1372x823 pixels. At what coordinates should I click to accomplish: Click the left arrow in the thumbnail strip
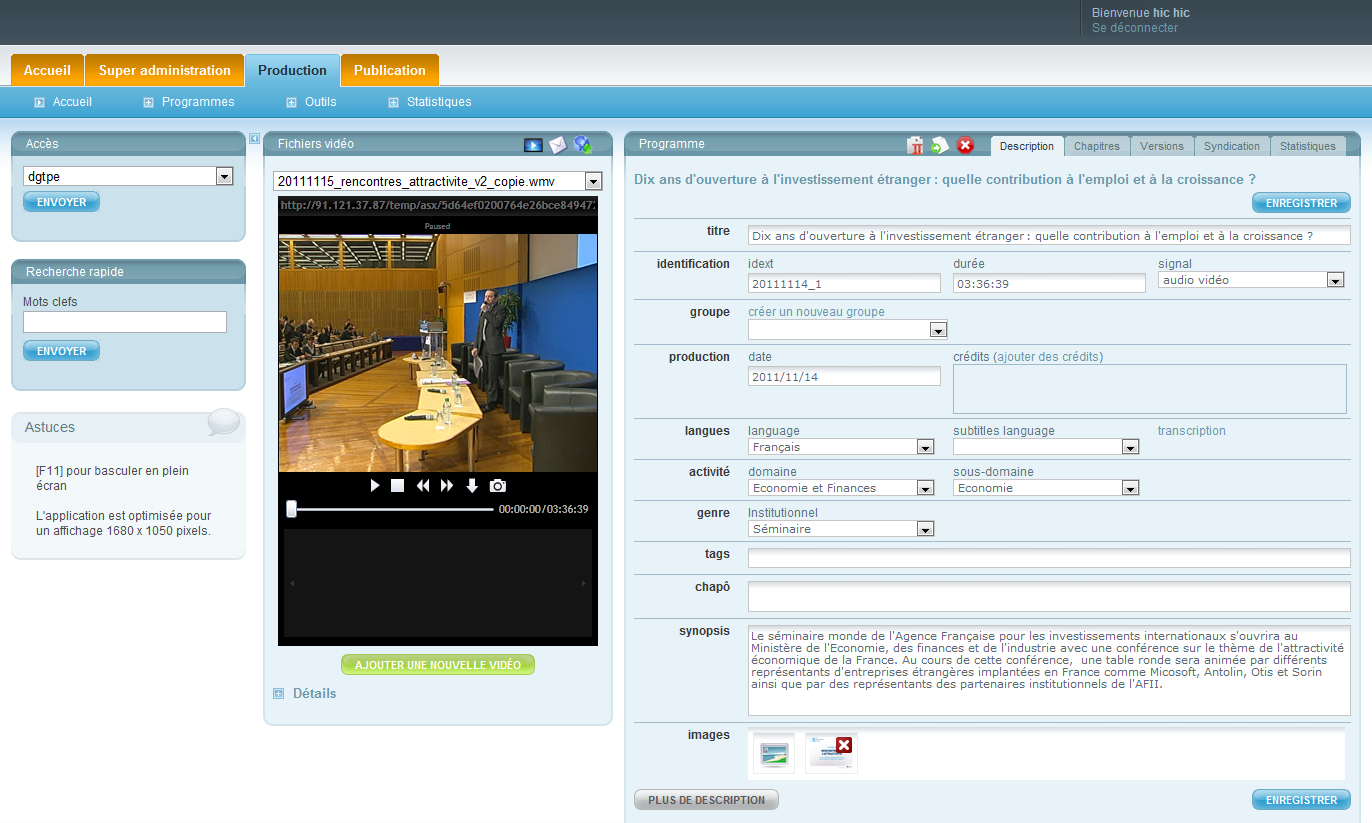[292, 583]
